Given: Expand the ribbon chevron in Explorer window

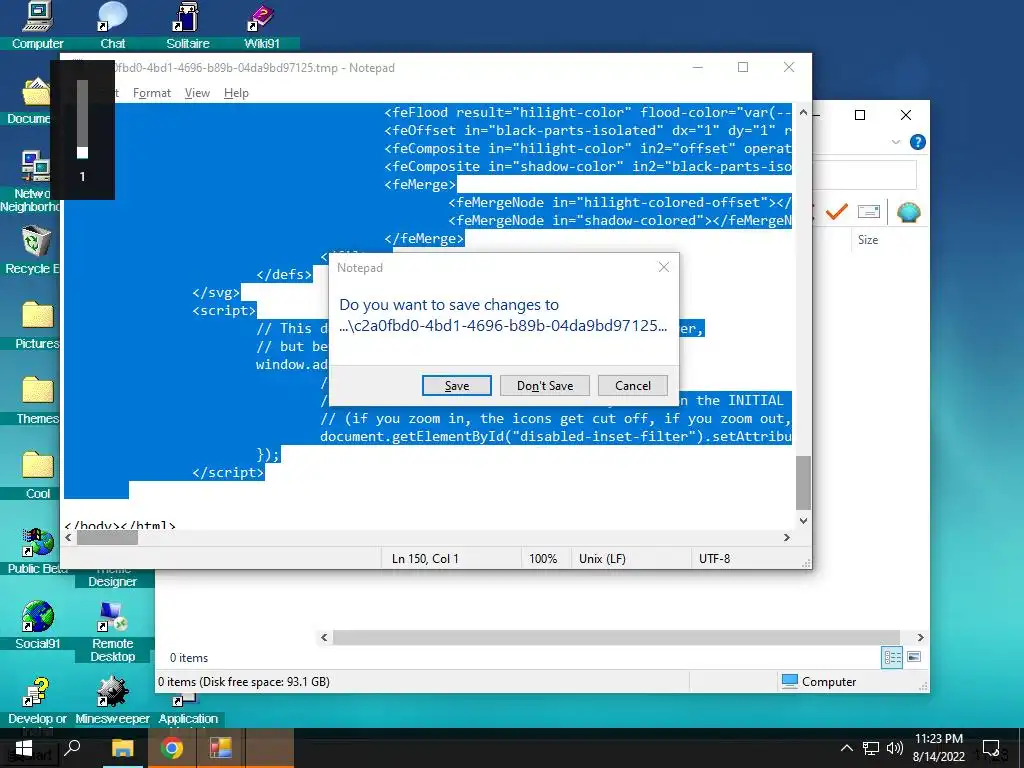Looking at the screenshot, I should 896,142.
